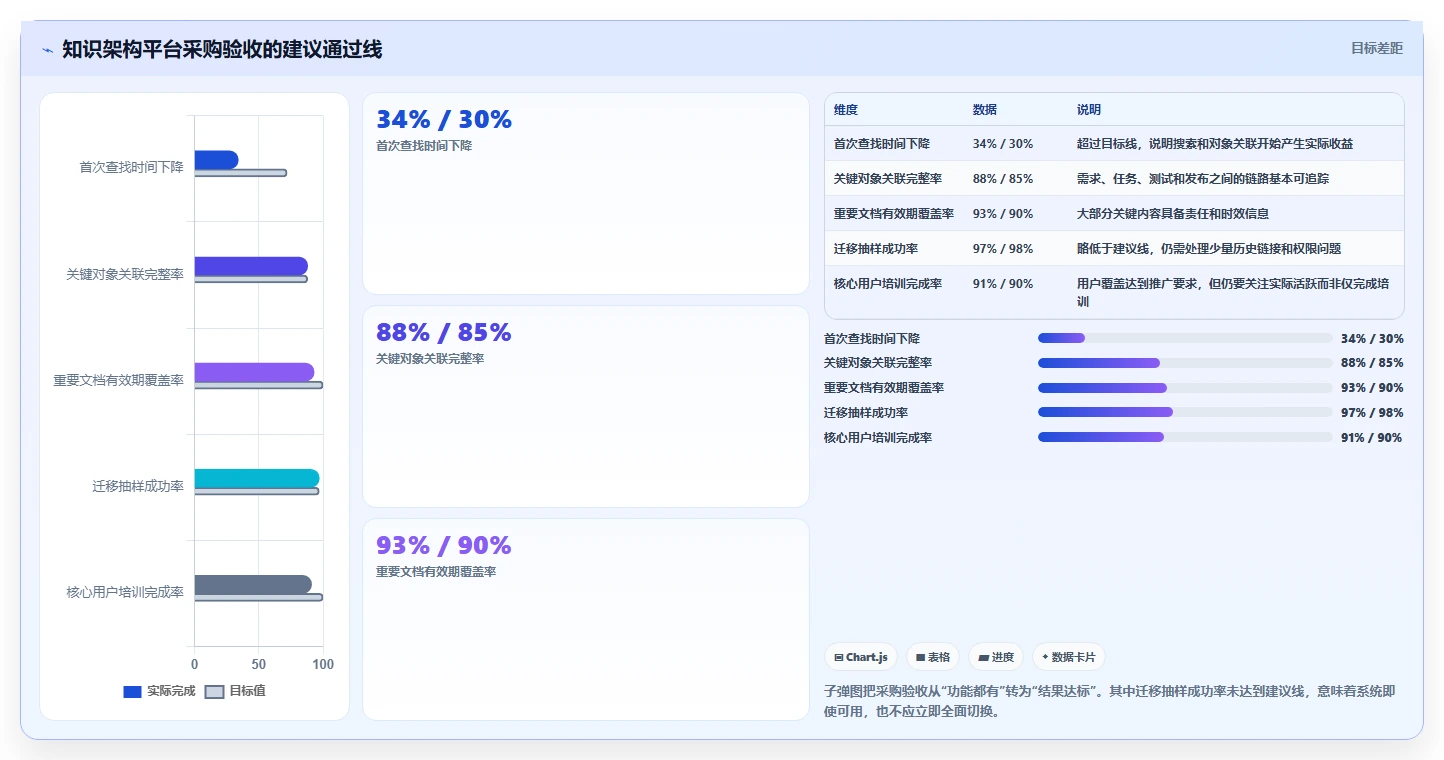Select the 34% / 30% data card value
1444x760 pixels.
click(x=444, y=120)
